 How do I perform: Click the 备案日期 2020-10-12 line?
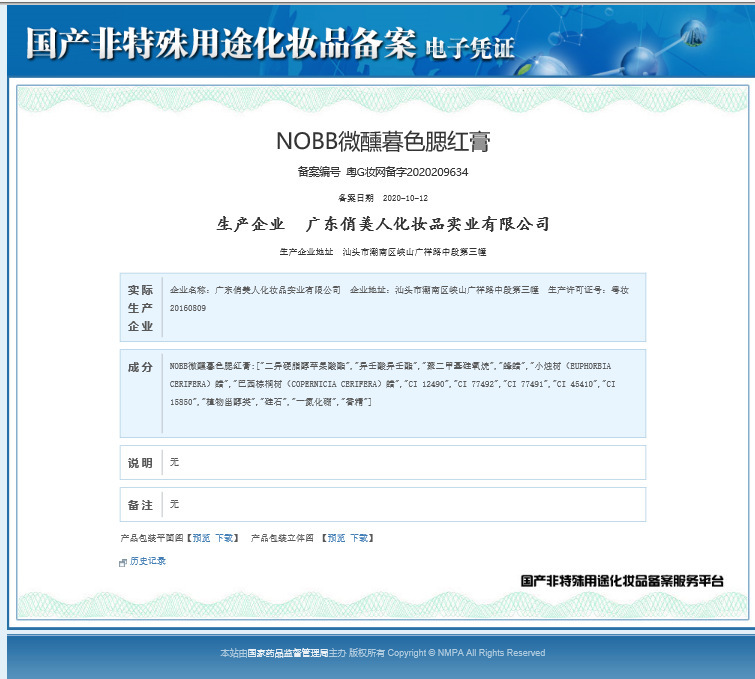click(383, 198)
